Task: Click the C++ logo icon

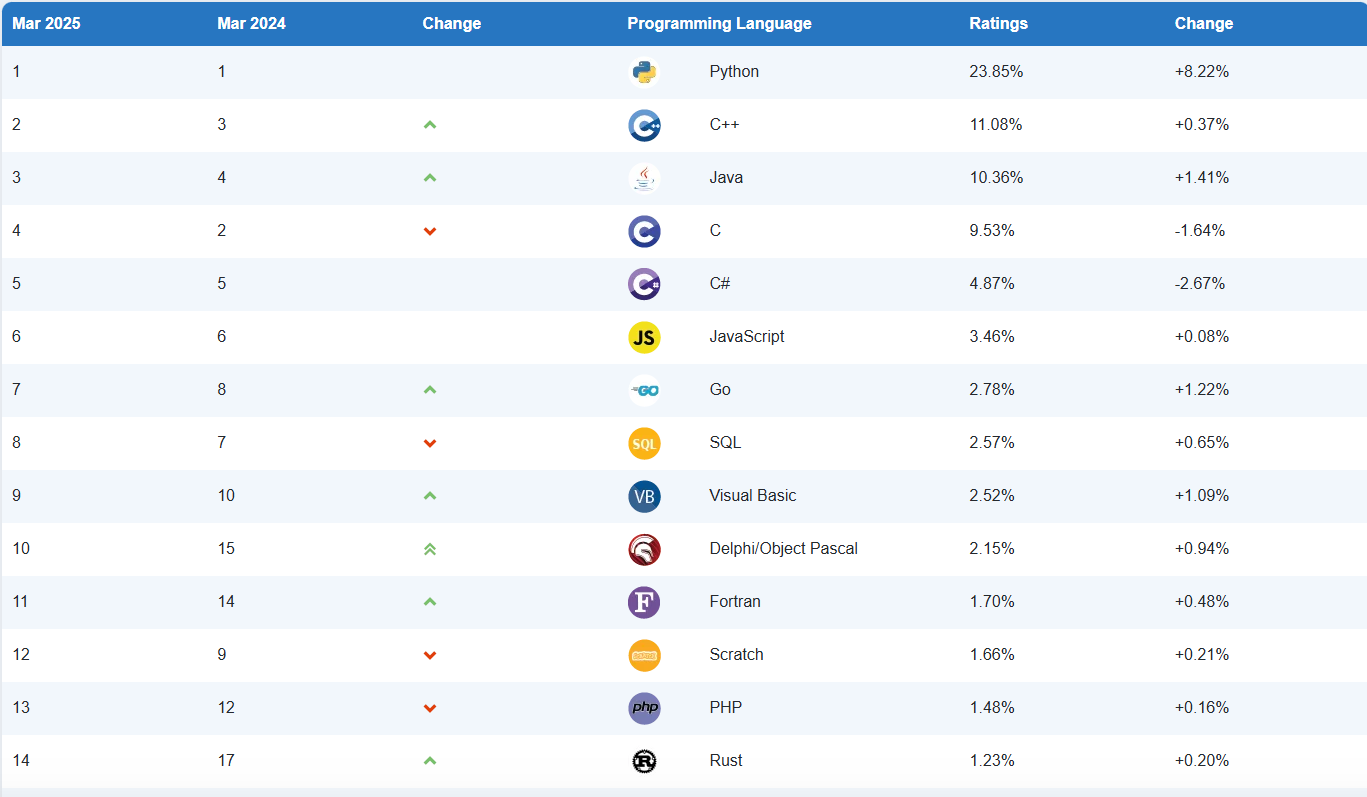Action: pos(644,125)
